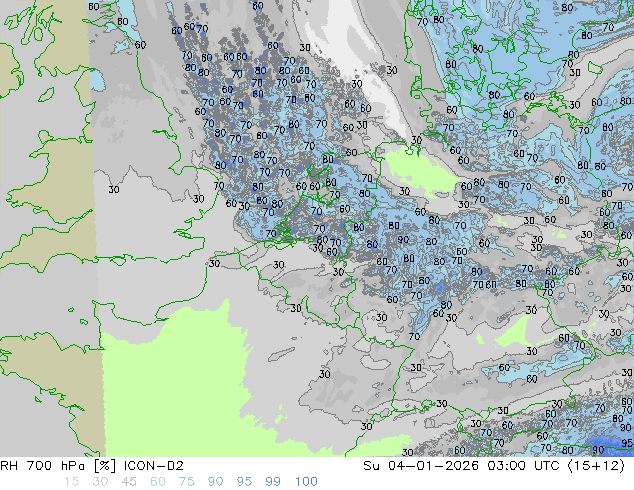Click the "ICON-D2" model name label
The image size is (634, 490).
tap(154, 466)
